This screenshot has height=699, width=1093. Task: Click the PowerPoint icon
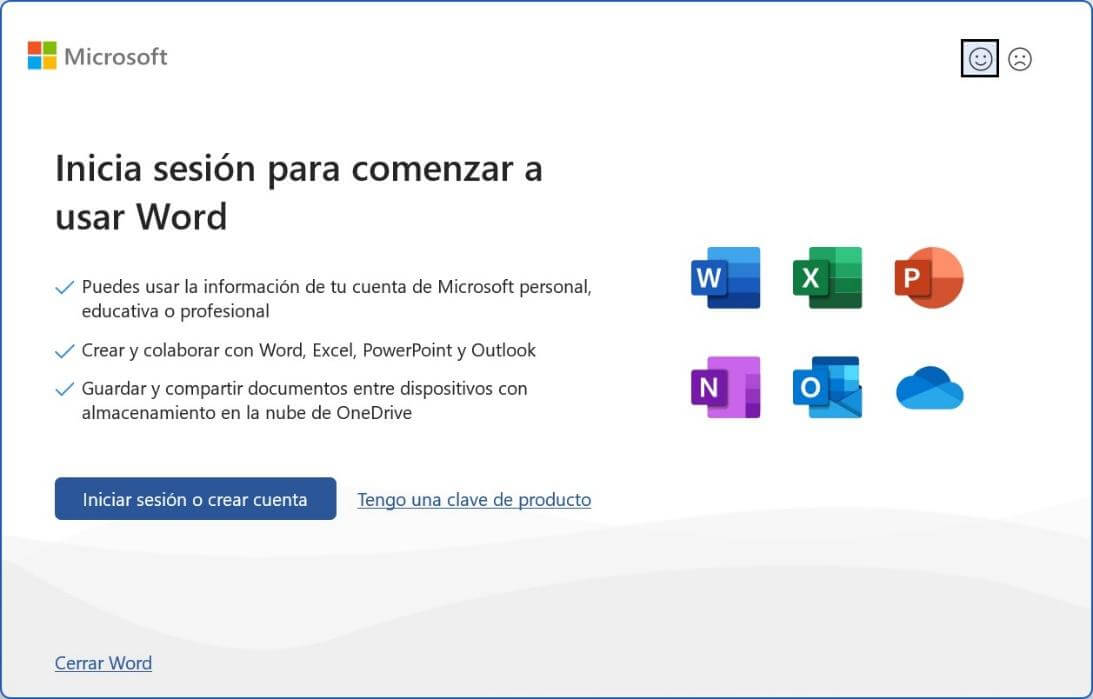point(928,278)
